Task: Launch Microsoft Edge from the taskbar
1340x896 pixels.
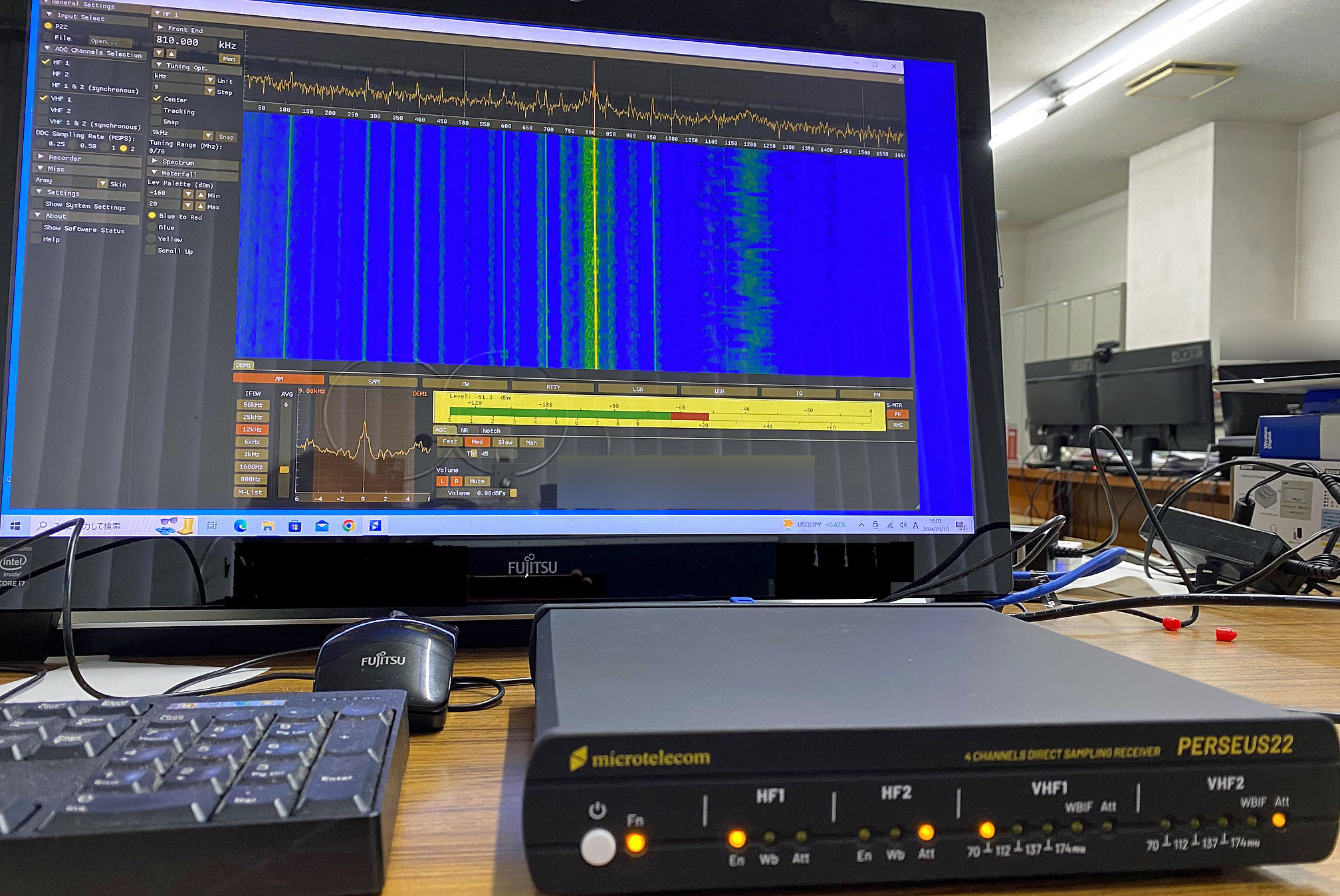Action: (241, 526)
